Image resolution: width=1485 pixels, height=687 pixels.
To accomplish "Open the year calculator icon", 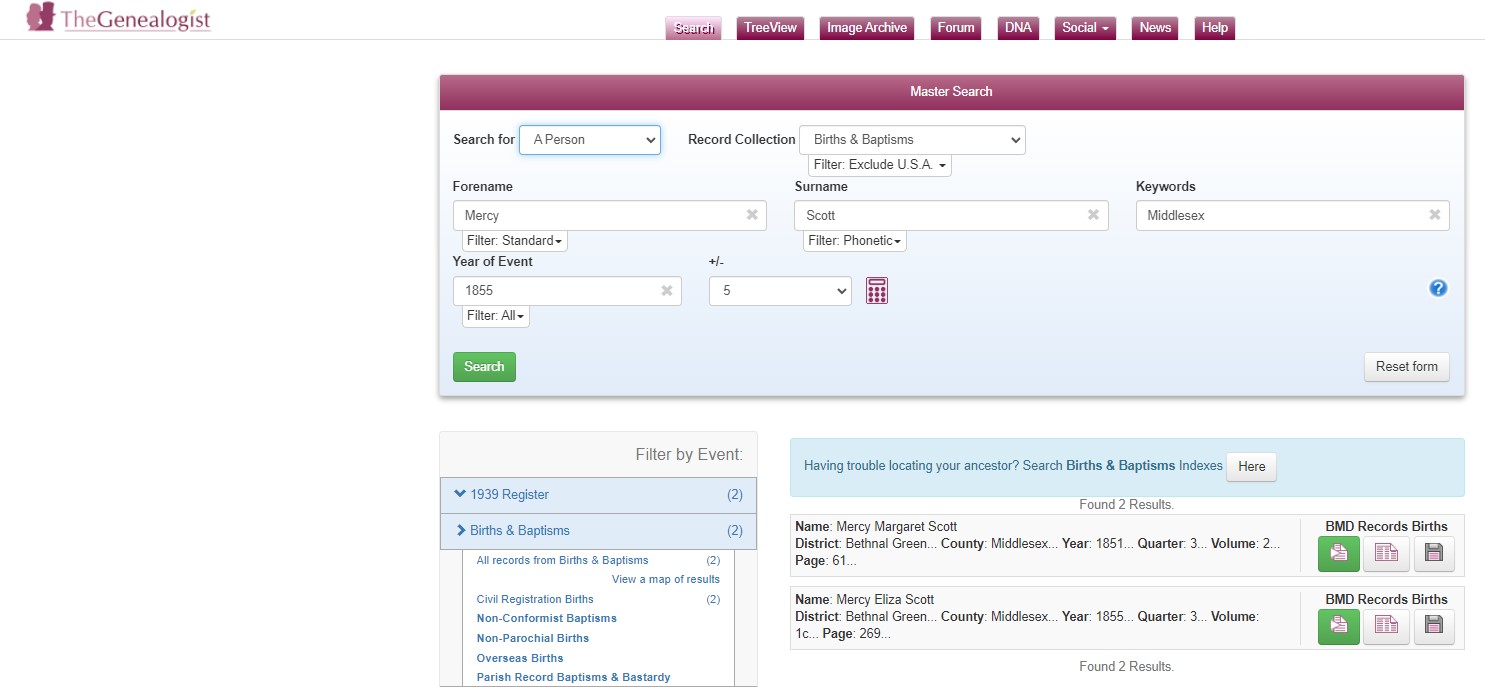I will pyautogui.click(x=876, y=291).
